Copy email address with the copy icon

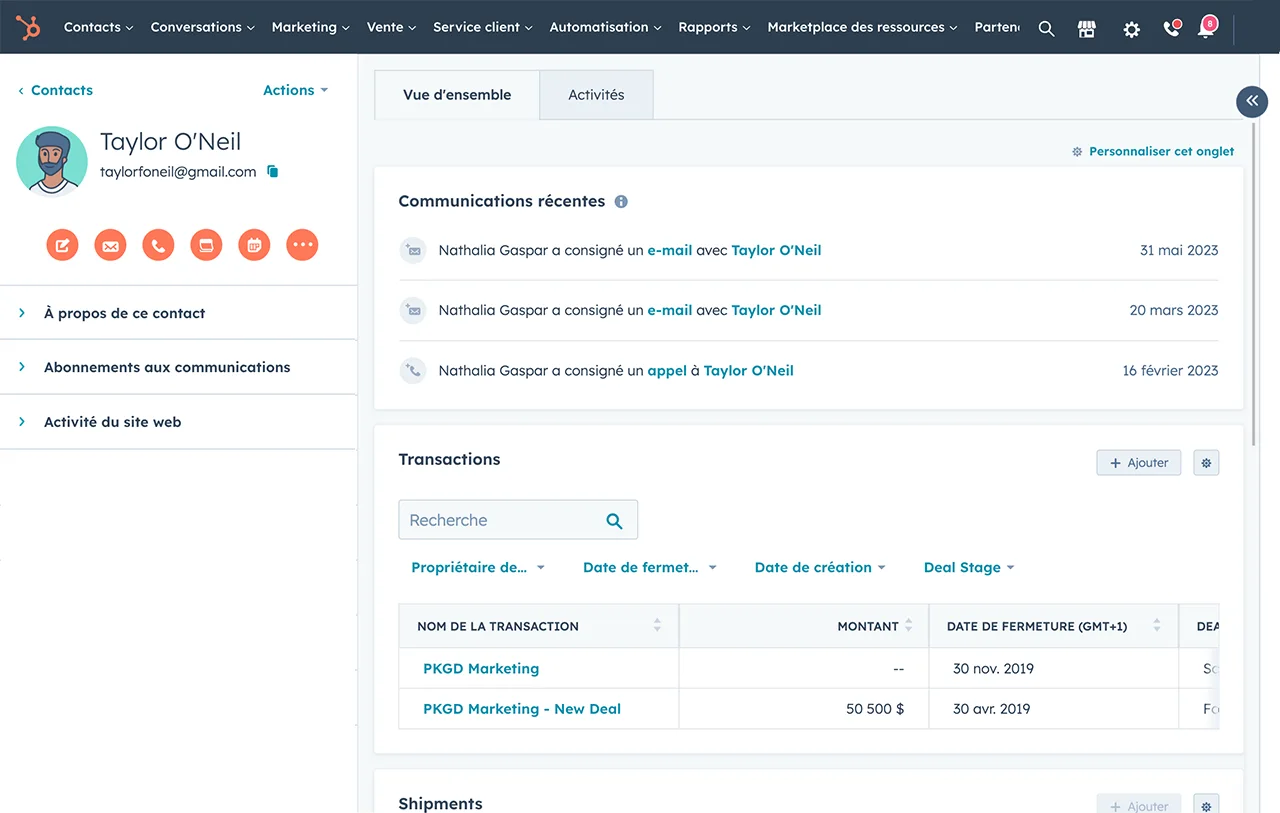(x=273, y=172)
